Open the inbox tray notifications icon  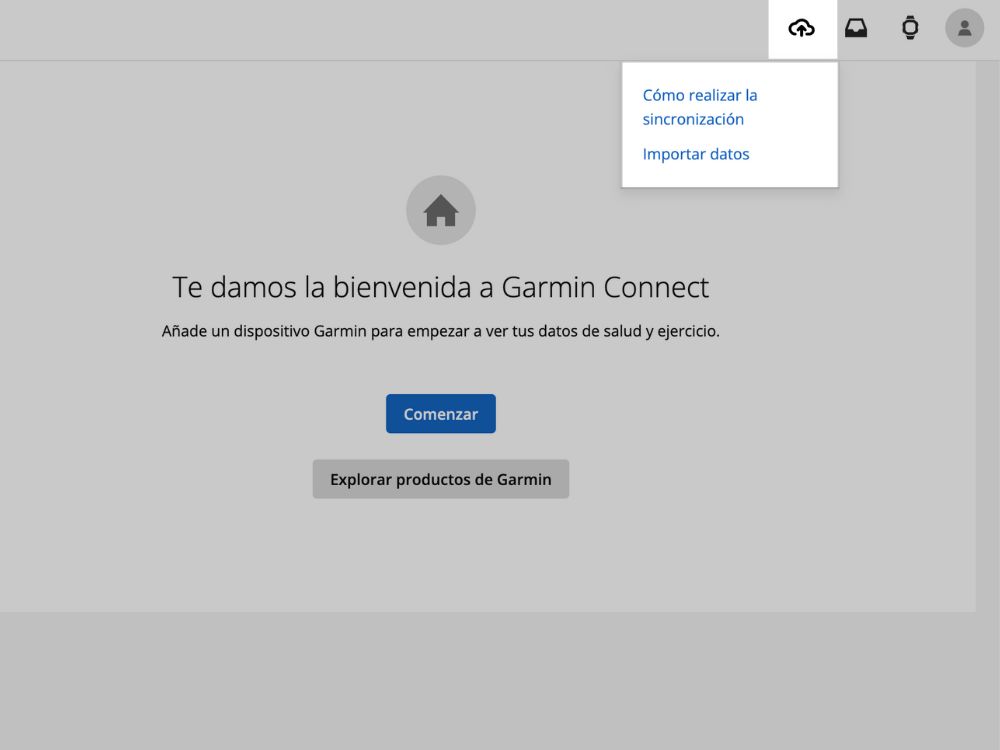856,28
